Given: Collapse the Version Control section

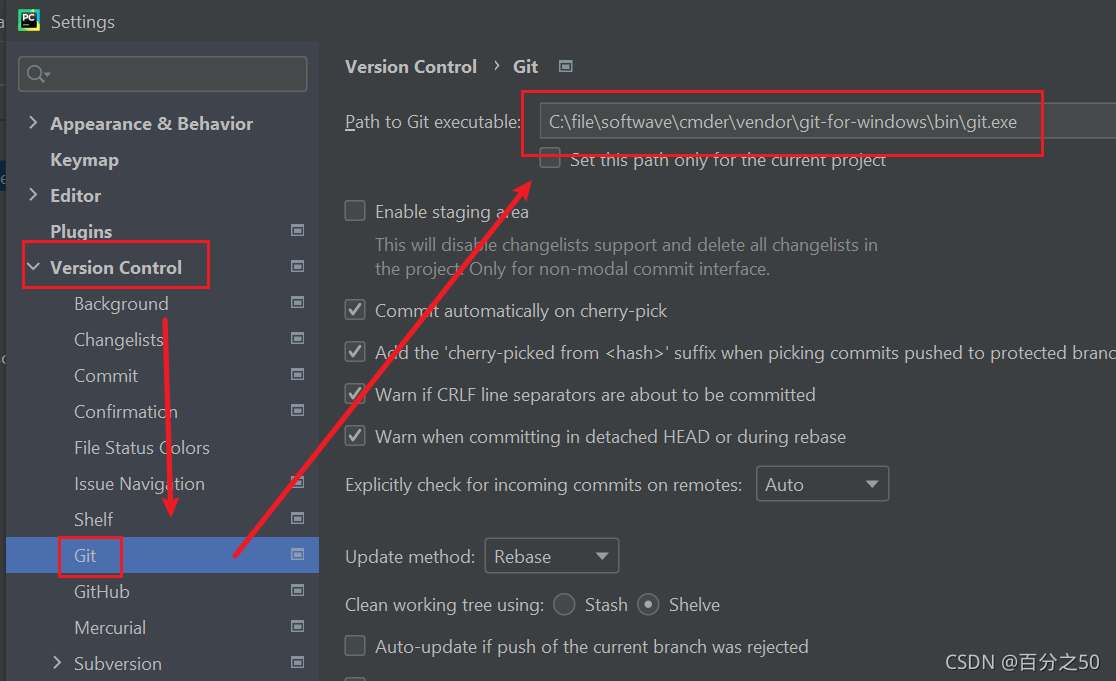Looking at the screenshot, I should 33,267.
